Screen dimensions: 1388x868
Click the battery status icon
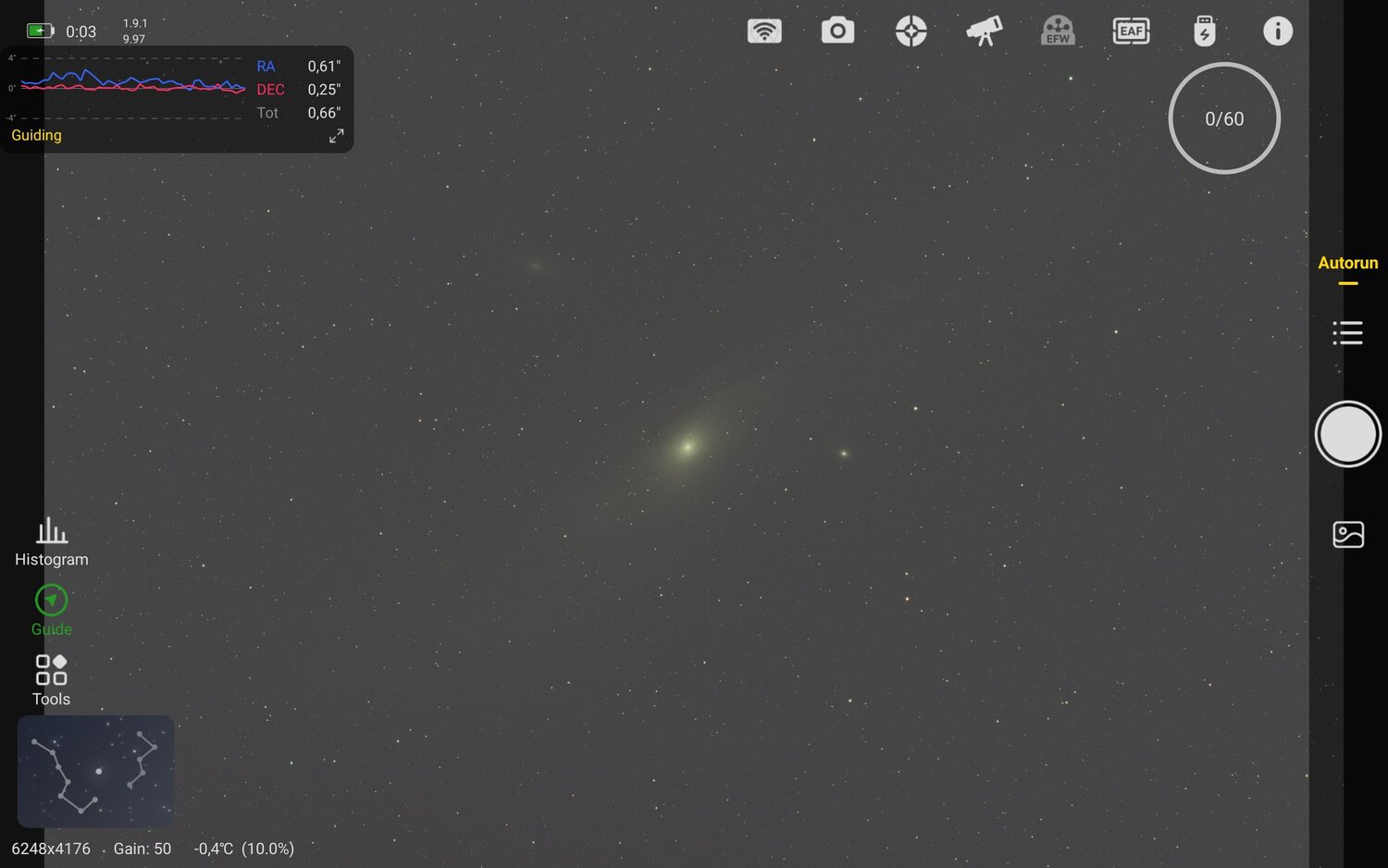pyautogui.click(x=40, y=31)
